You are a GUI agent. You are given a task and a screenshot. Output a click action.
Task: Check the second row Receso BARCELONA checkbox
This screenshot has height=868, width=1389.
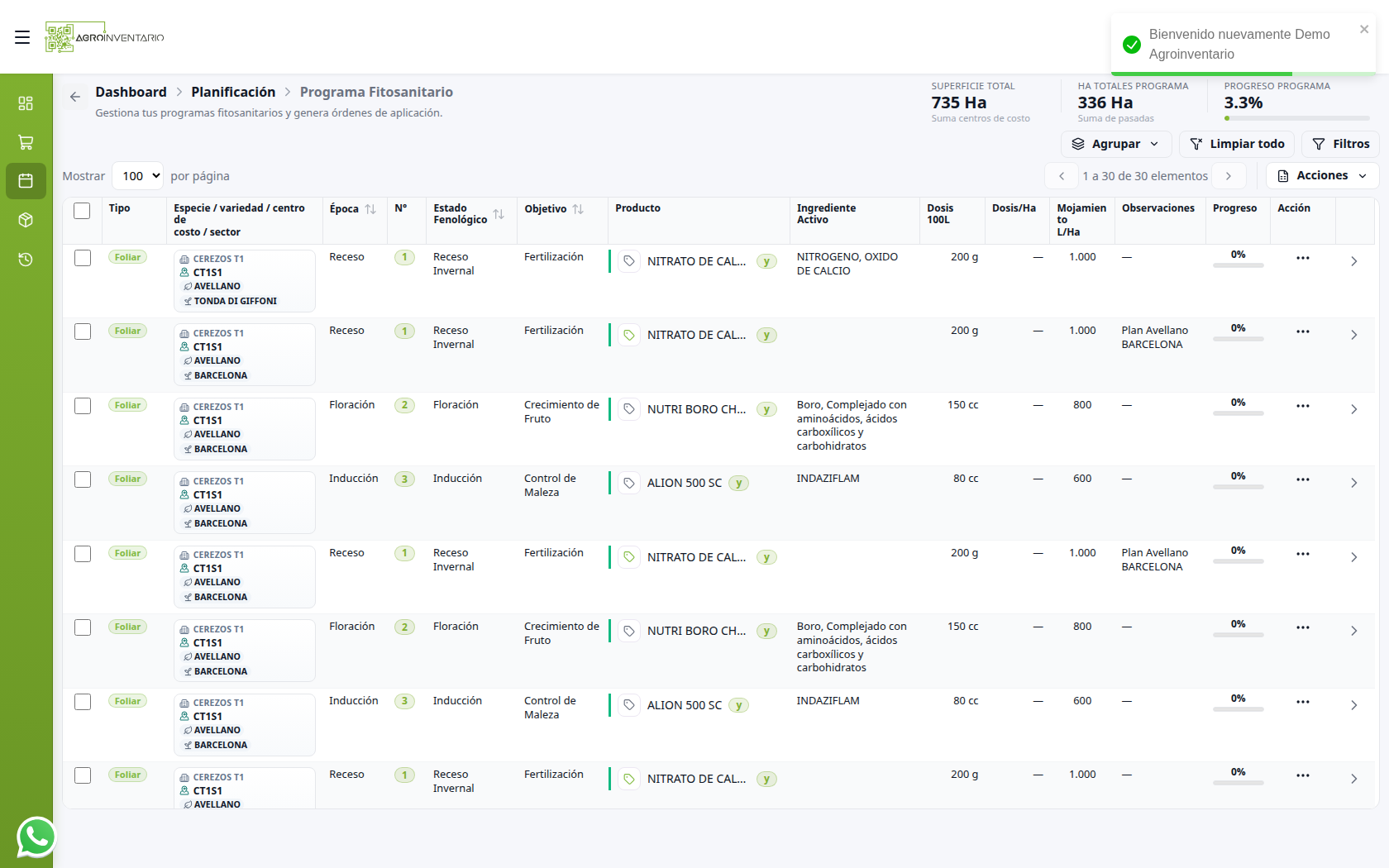[x=83, y=331]
